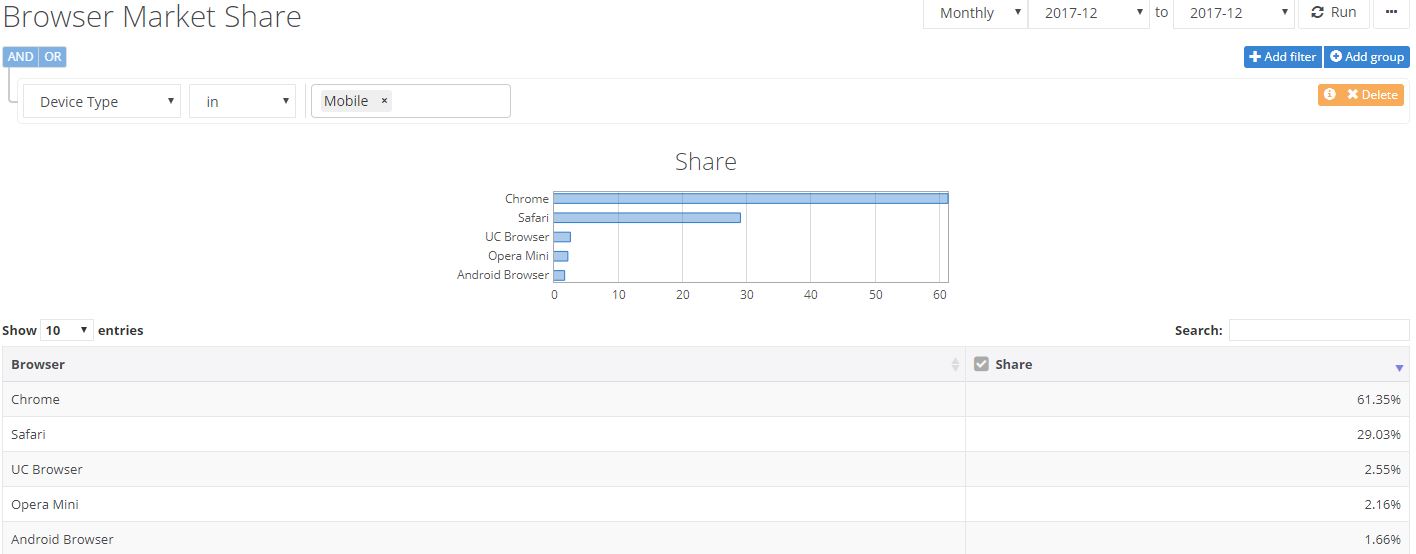Open the Monthly interval dropdown
The height and width of the screenshot is (554, 1416).
pyautogui.click(x=975, y=13)
